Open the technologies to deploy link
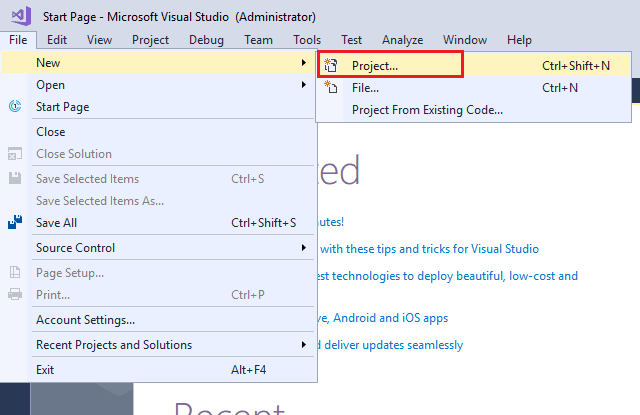 448,276
